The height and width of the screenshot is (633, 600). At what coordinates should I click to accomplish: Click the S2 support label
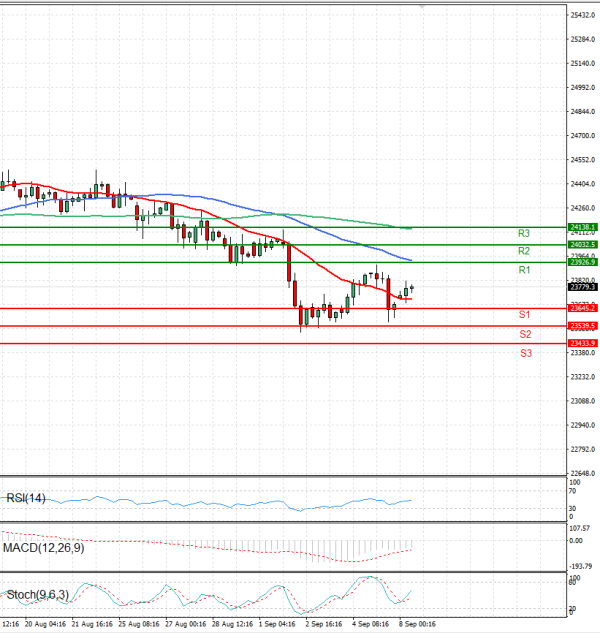point(525,334)
